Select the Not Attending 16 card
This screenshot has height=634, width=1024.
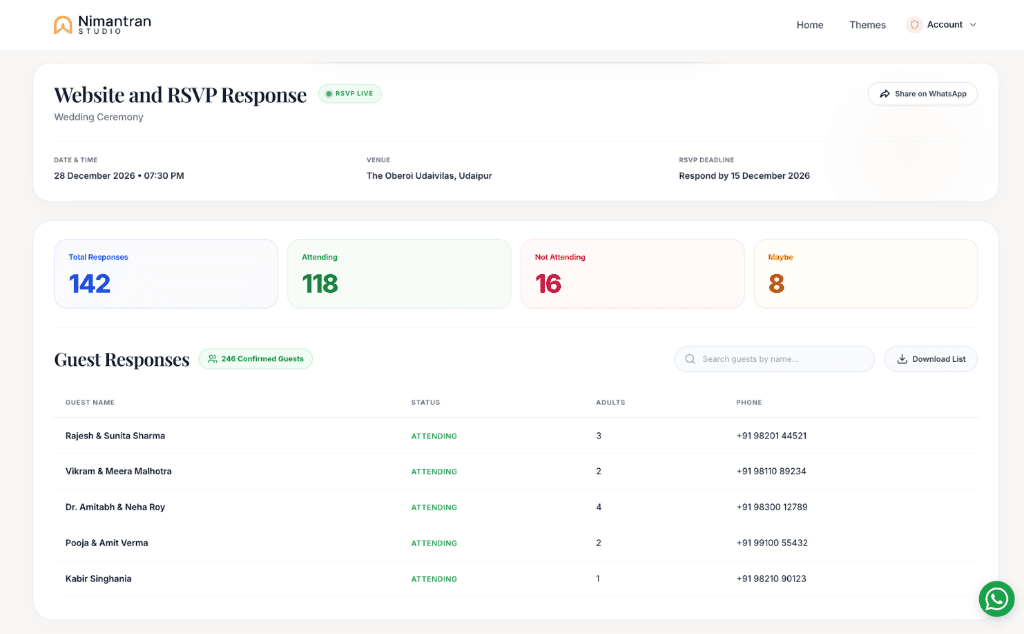(x=632, y=274)
